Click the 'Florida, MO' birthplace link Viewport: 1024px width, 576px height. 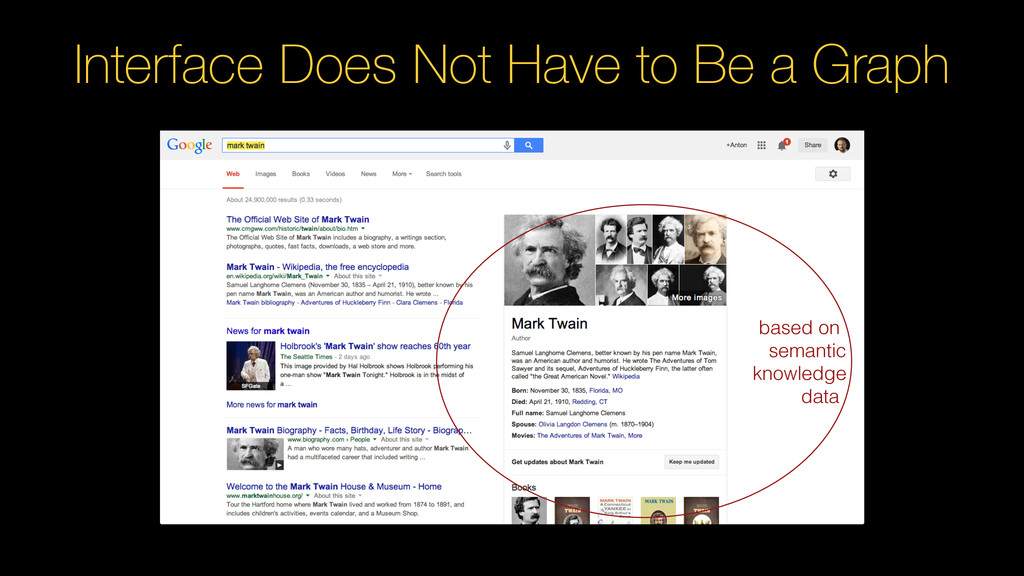click(606, 391)
